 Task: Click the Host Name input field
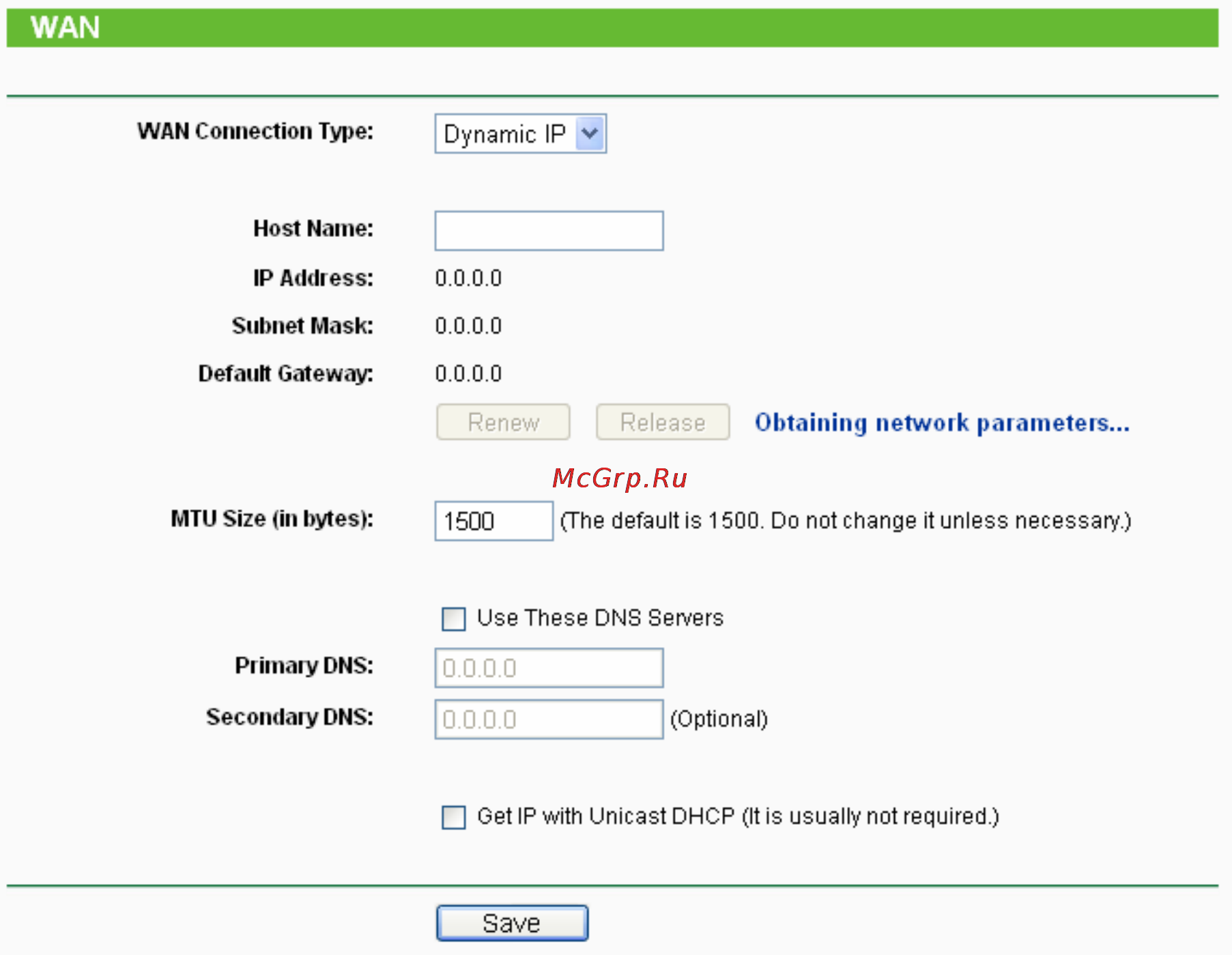[549, 231]
